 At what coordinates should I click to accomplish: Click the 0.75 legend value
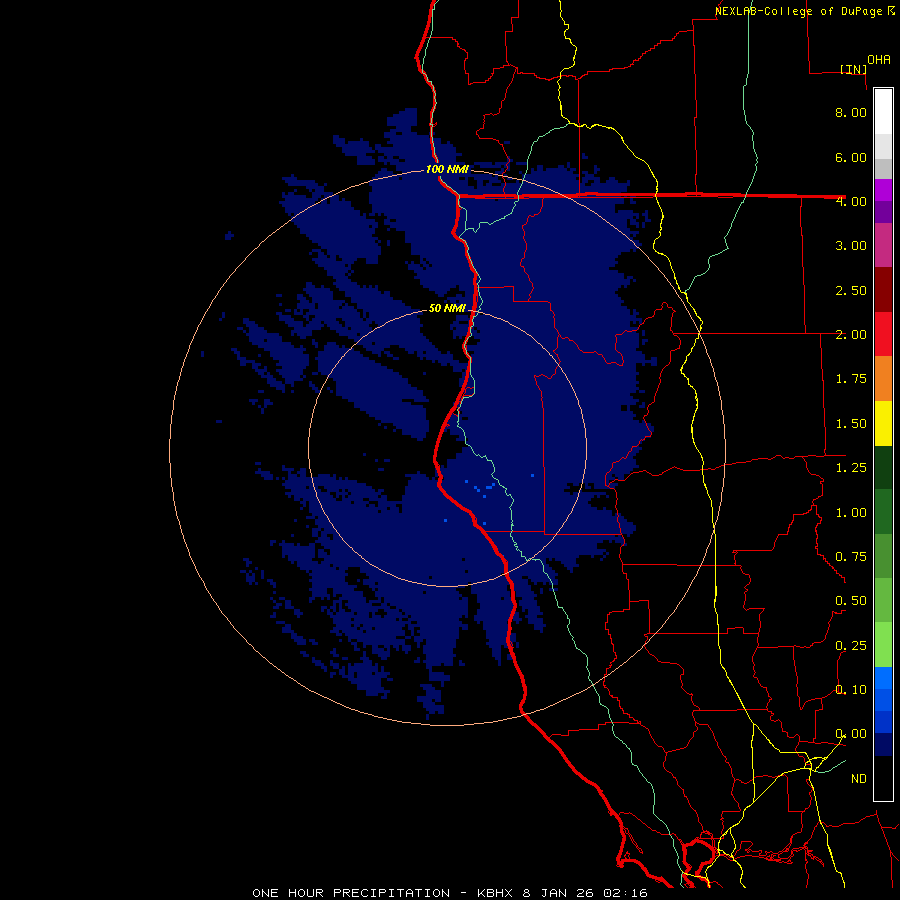point(851,557)
